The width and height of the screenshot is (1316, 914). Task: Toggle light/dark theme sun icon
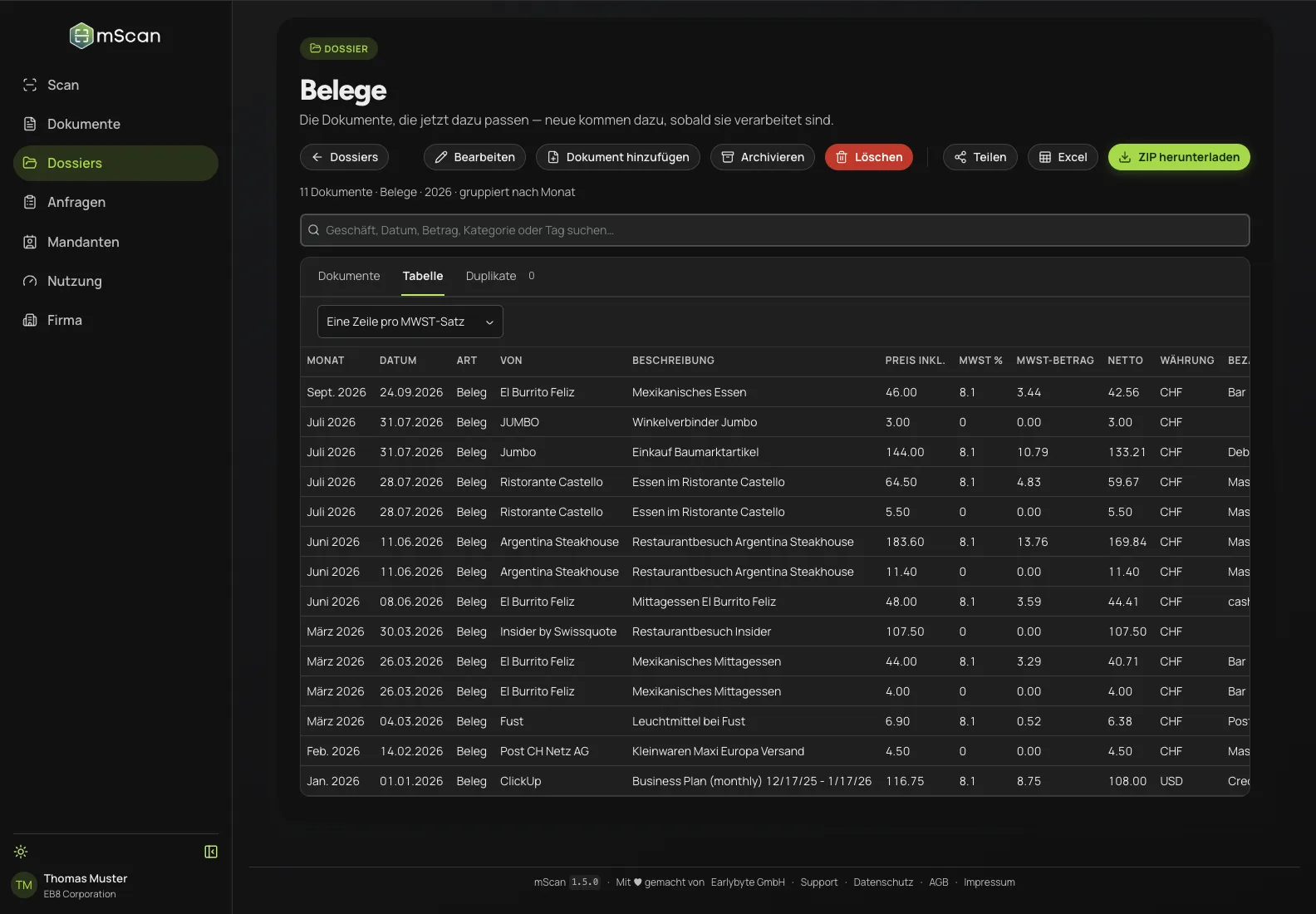21,852
